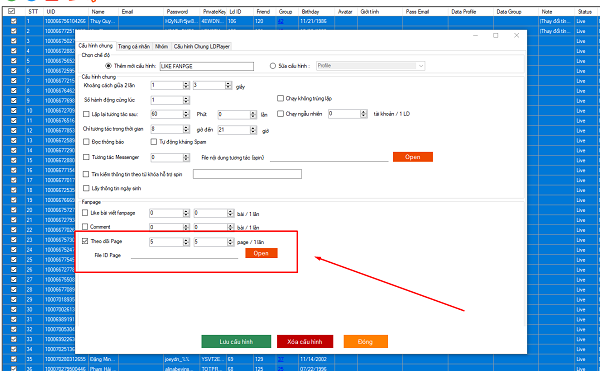
Task: Enable Chạy không trùng lặp checkbox
Action: point(280,98)
